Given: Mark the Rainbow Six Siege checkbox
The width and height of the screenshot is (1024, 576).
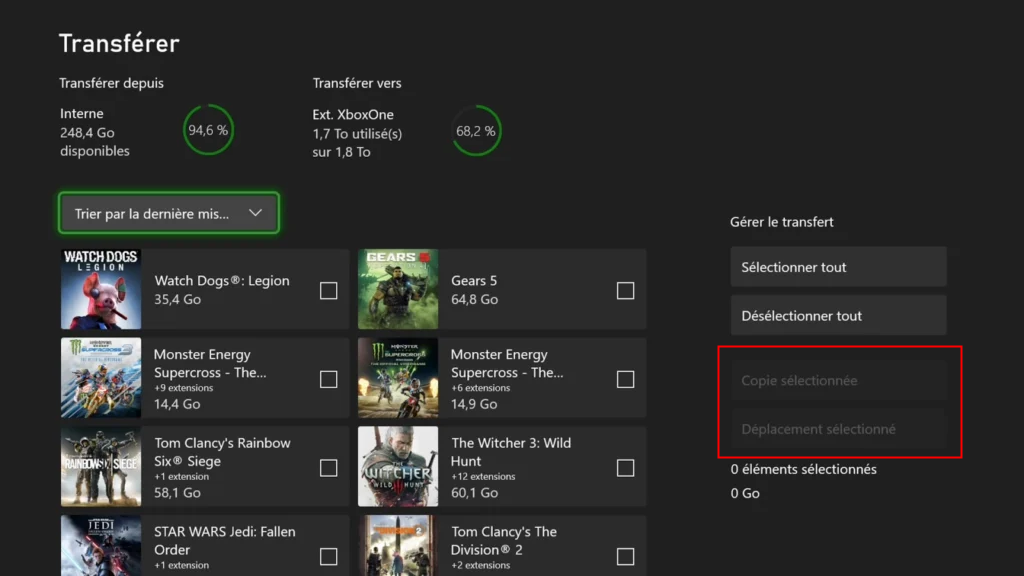Looking at the screenshot, I should [x=328, y=468].
